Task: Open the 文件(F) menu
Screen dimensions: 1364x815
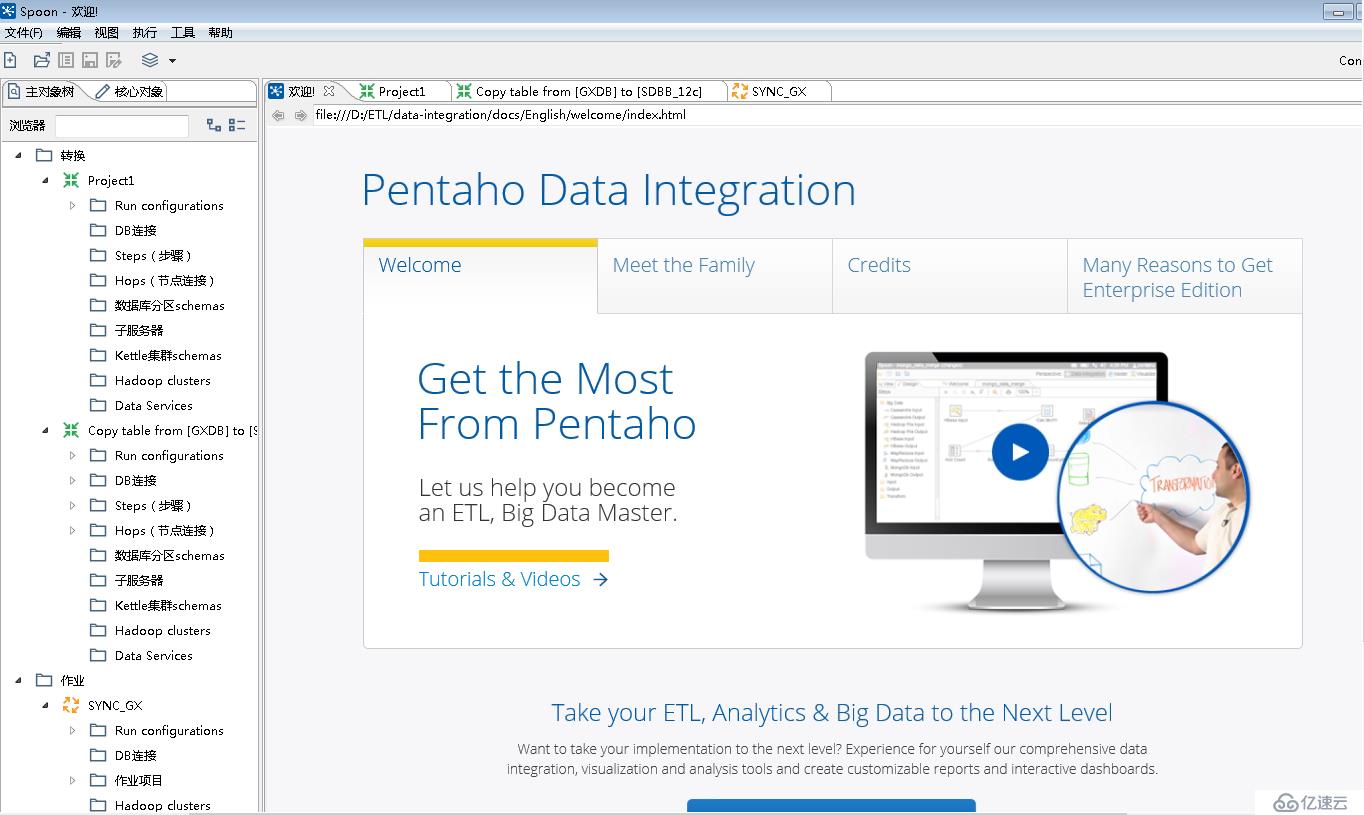Action: coord(24,33)
